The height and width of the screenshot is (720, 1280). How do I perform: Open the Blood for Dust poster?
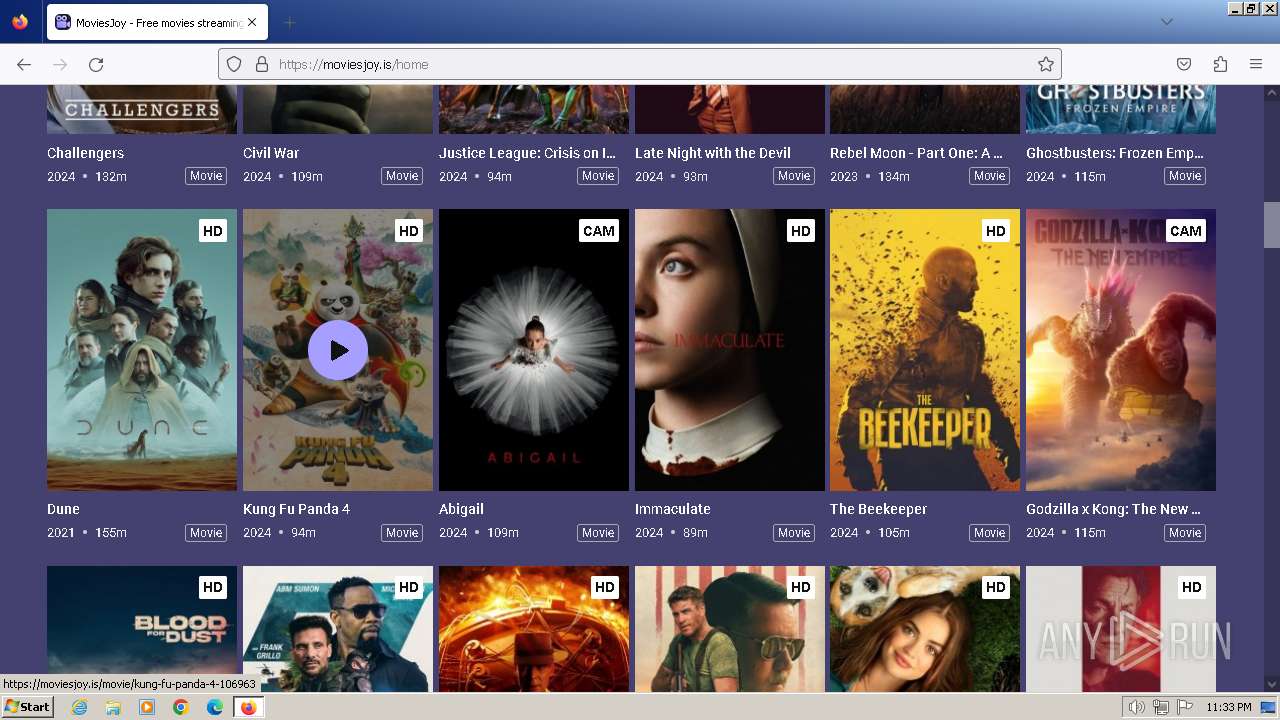tap(142, 628)
